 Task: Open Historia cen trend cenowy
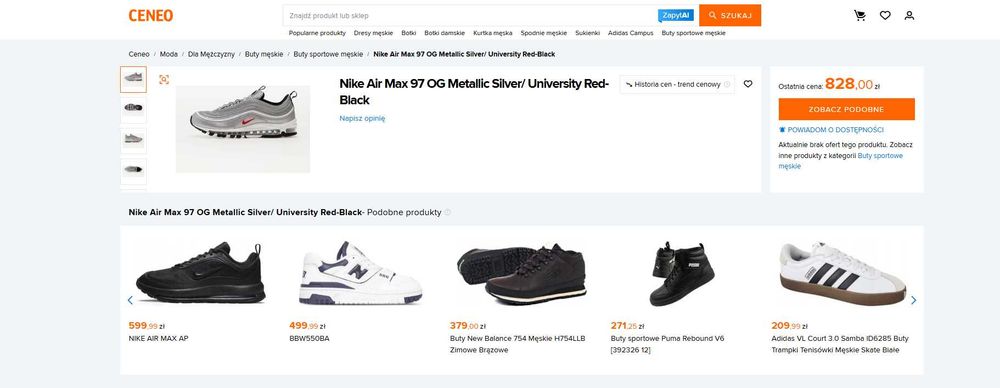pyautogui.click(x=677, y=84)
